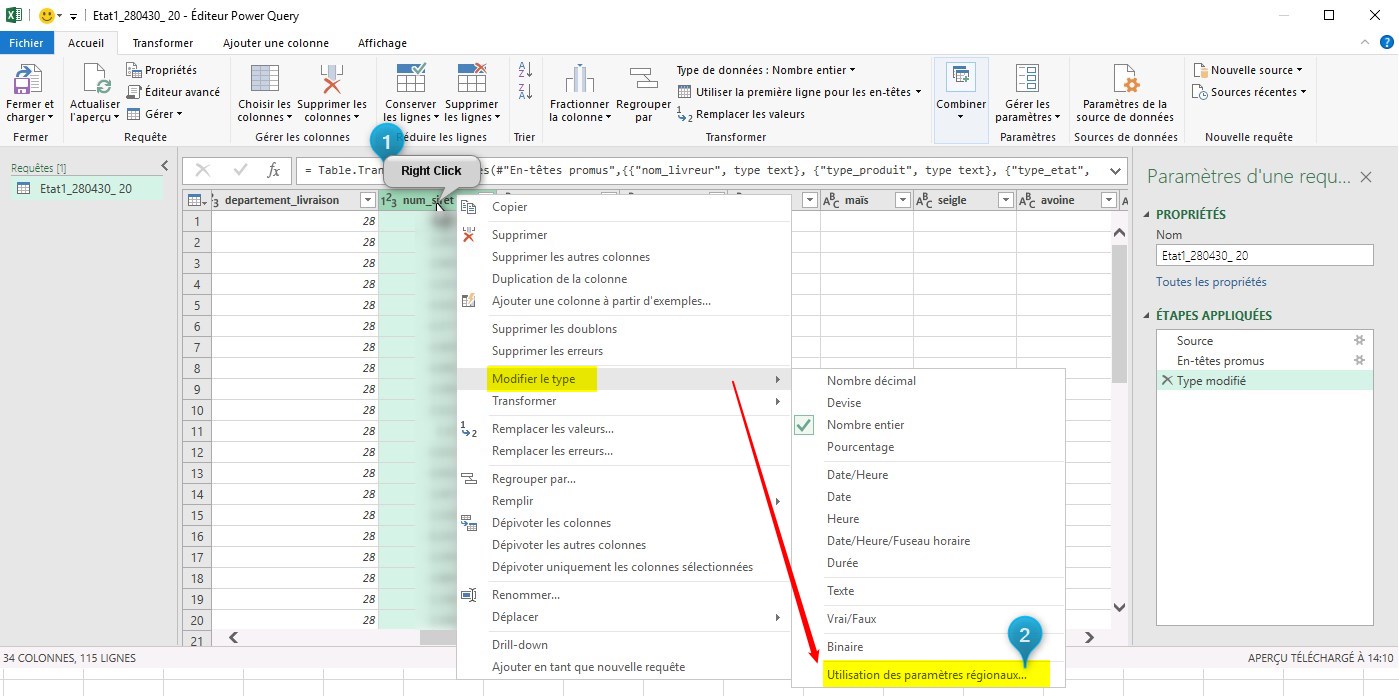Delete the Type modifié step
This screenshot has width=1399, height=696.
coord(1166,381)
